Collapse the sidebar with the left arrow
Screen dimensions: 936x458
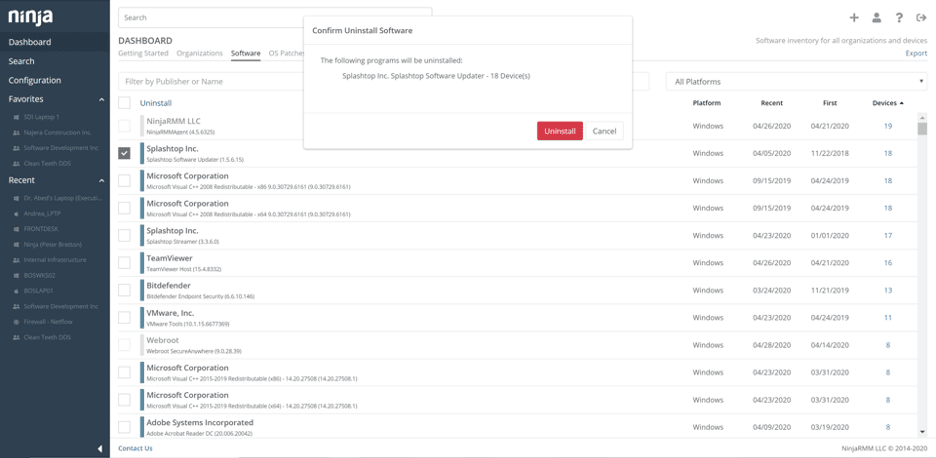coord(100,449)
